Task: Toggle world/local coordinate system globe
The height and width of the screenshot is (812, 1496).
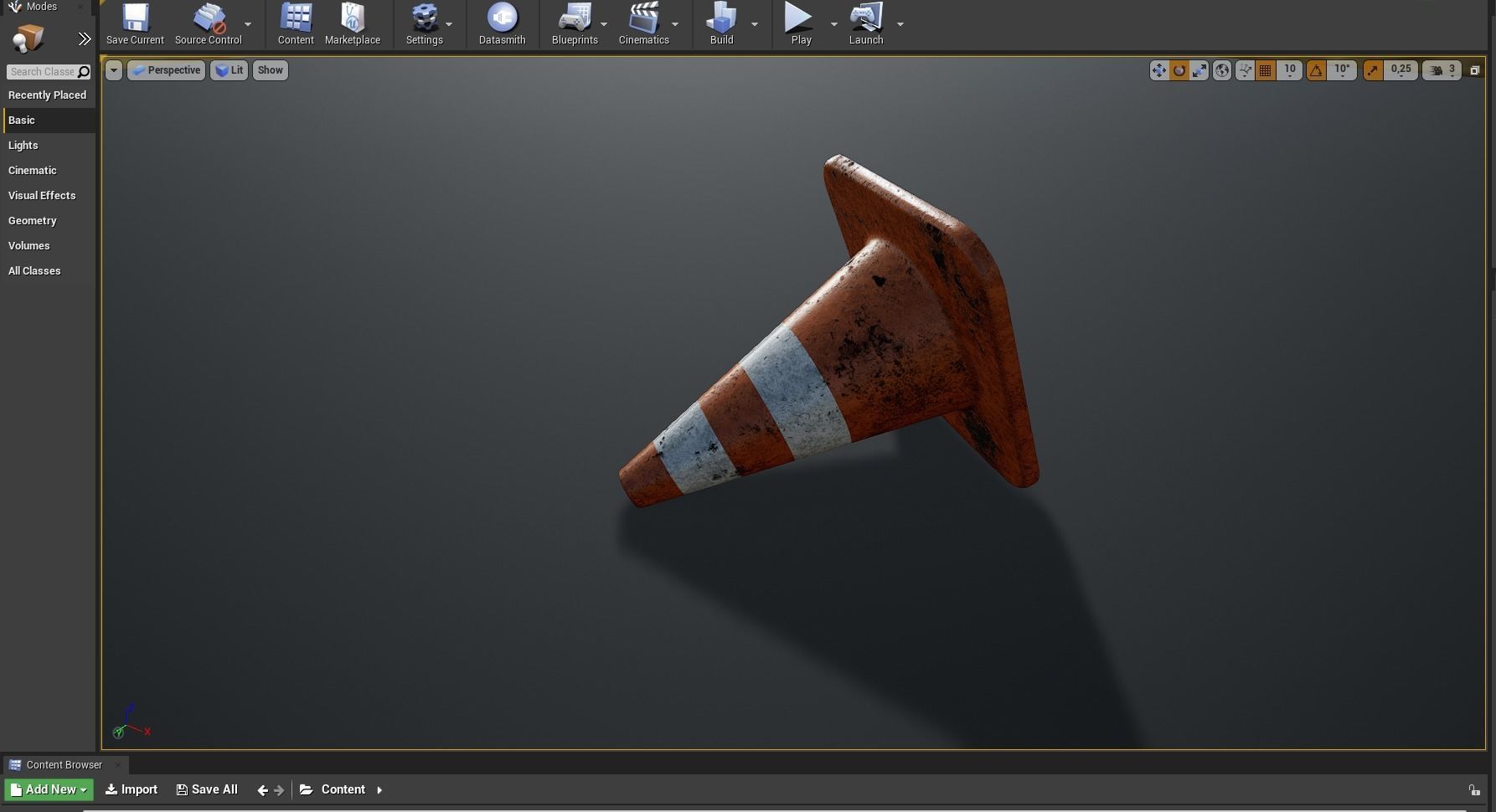Action: point(1222,70)
